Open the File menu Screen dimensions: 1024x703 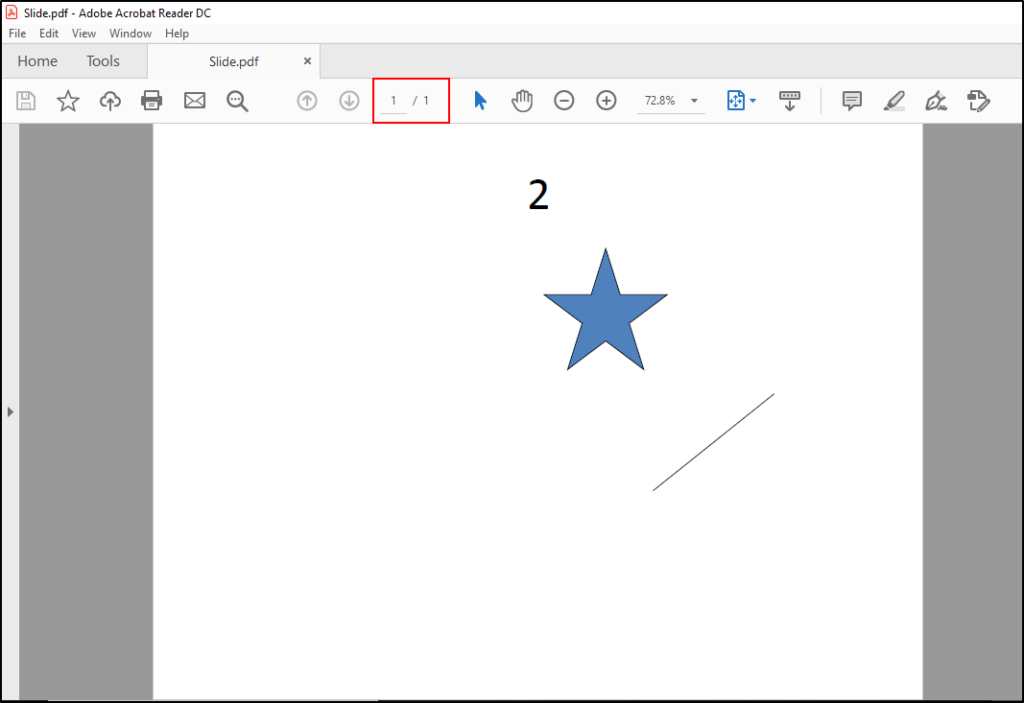[17, 33]
